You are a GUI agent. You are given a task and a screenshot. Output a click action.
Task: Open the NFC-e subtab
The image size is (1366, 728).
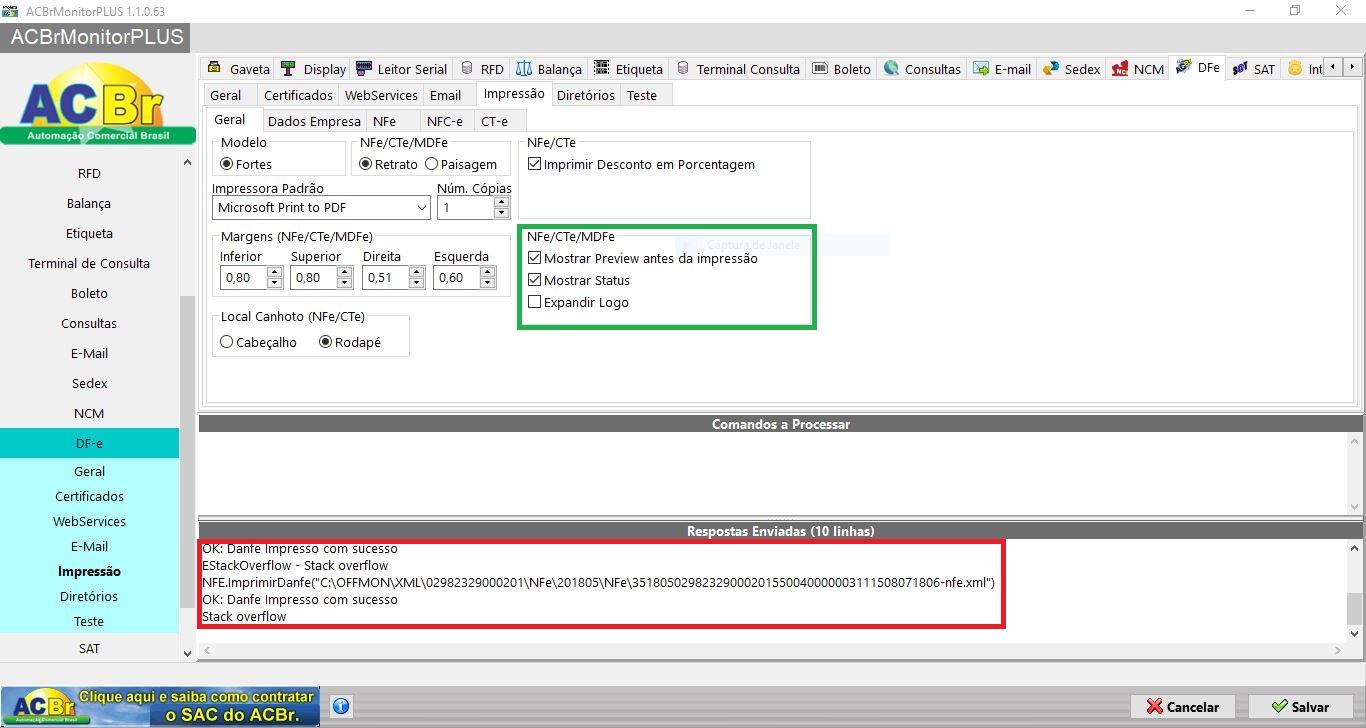click(445, 121)
